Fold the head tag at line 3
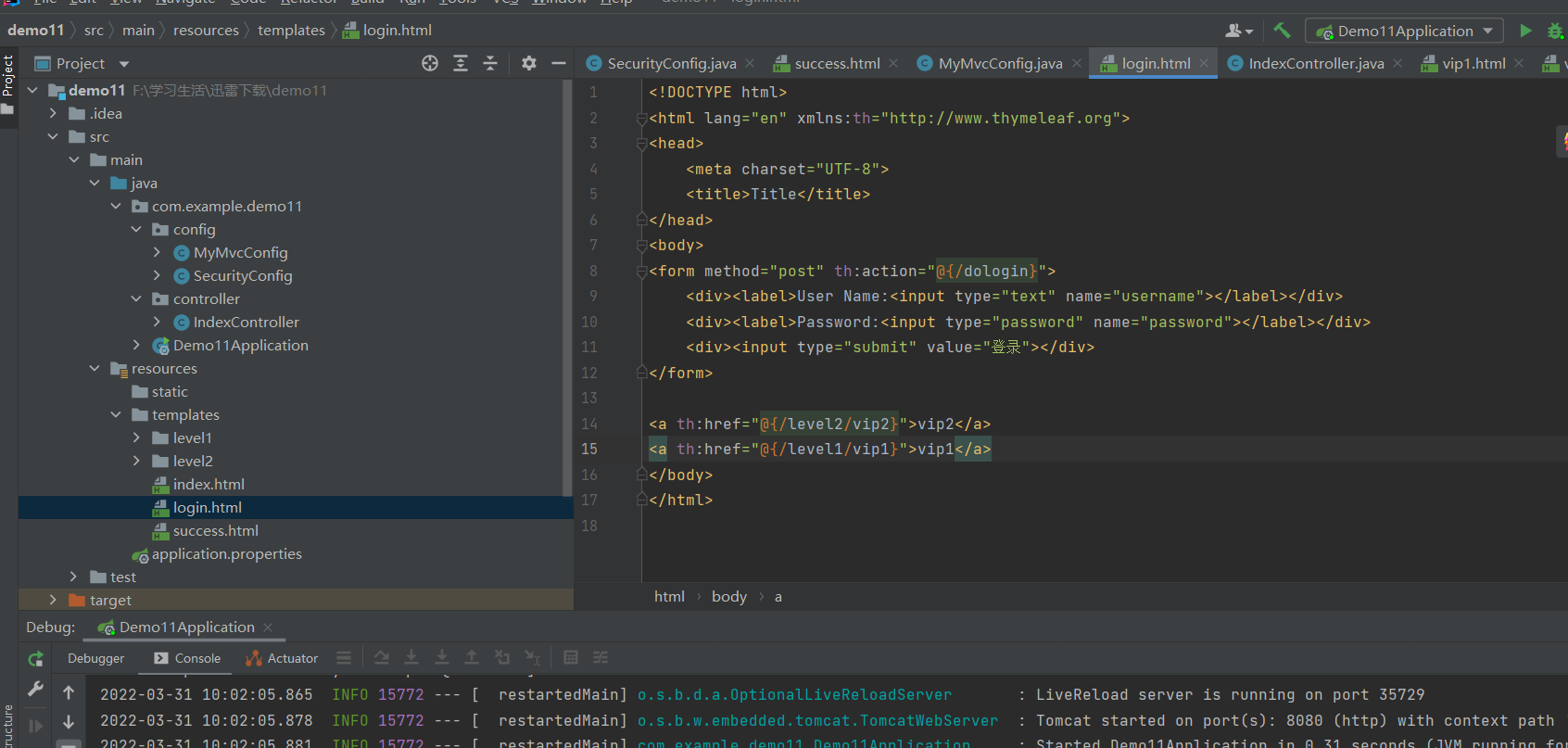This screenshot has height=748, width=1568. point(641,144)
